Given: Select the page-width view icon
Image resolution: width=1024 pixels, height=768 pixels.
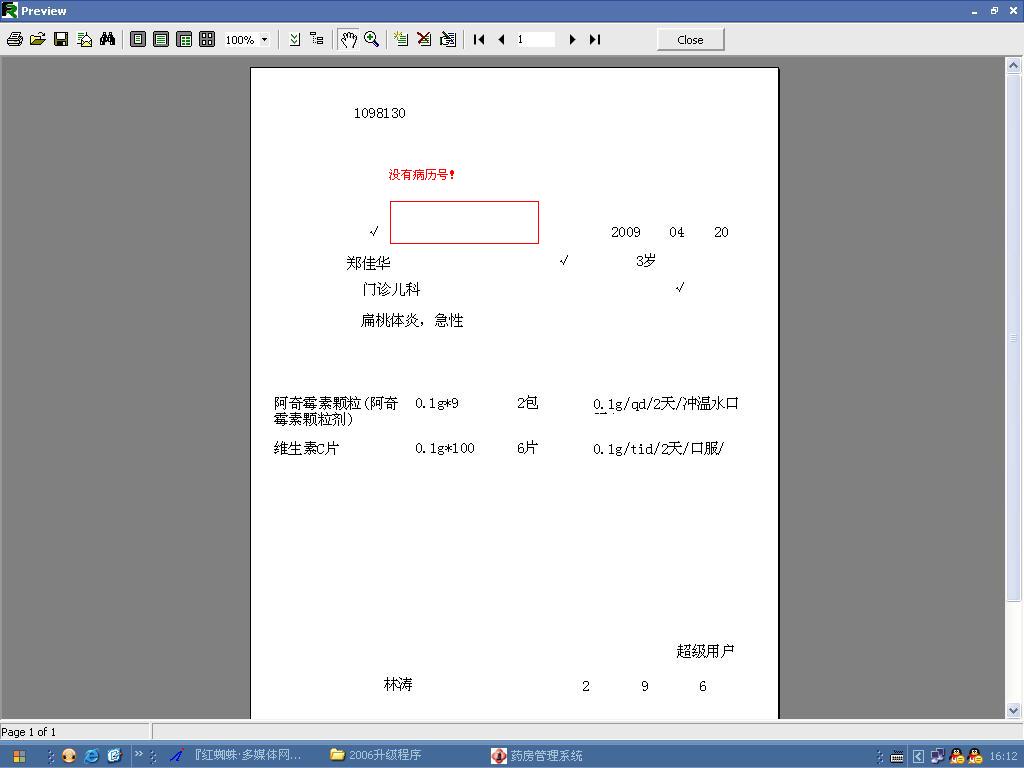Looking at the screenshot, I should click(161, 39).
